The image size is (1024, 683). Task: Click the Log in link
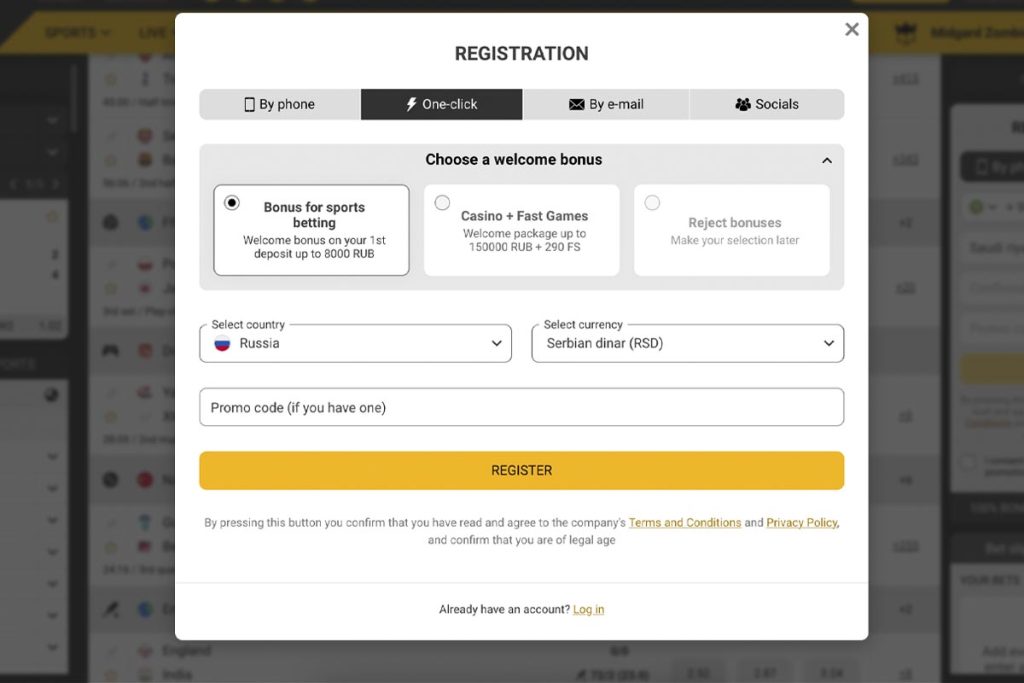coord(588,610)
